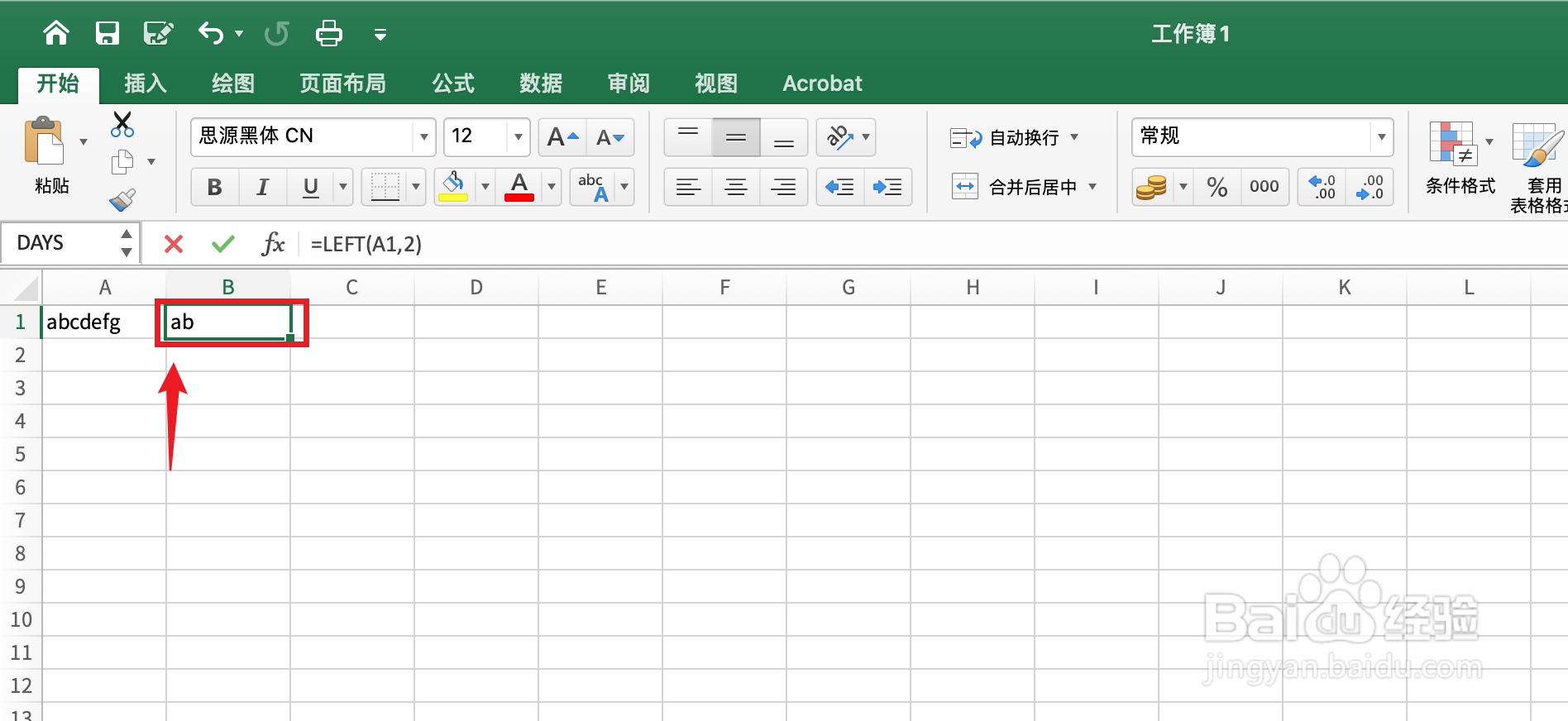Apply currency format with the coins icon
1568x721 pixels.
(1151, 187)
